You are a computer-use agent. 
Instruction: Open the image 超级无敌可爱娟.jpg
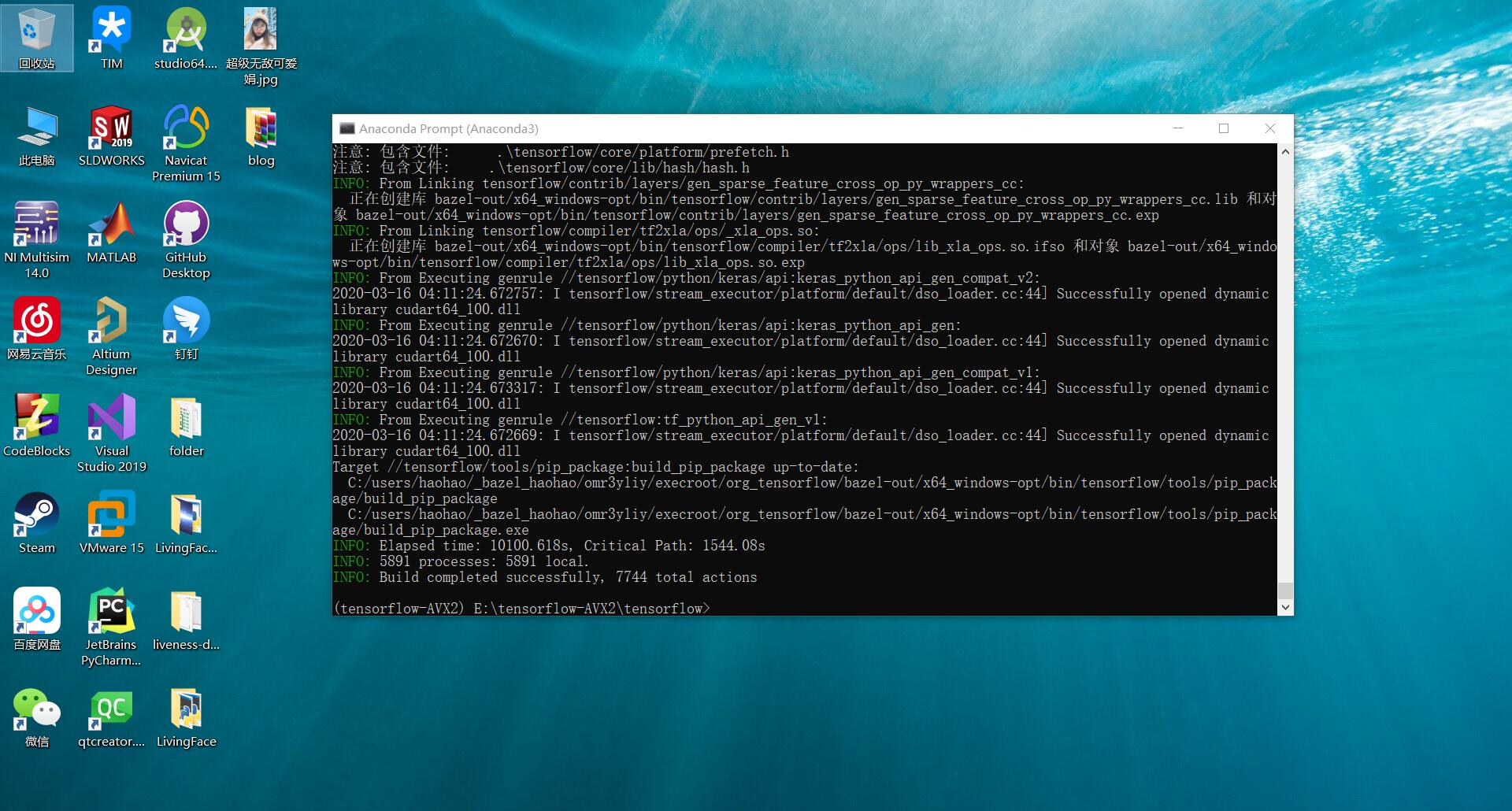[x=260, y=31]
